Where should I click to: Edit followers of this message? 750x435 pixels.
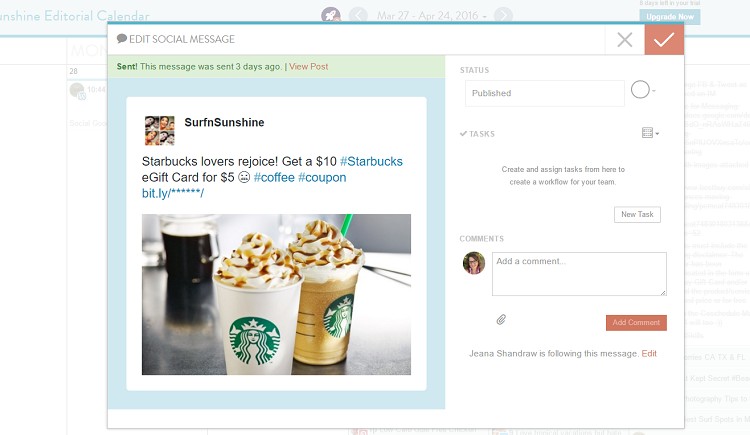pyautogui.click(x=649, y=354)
